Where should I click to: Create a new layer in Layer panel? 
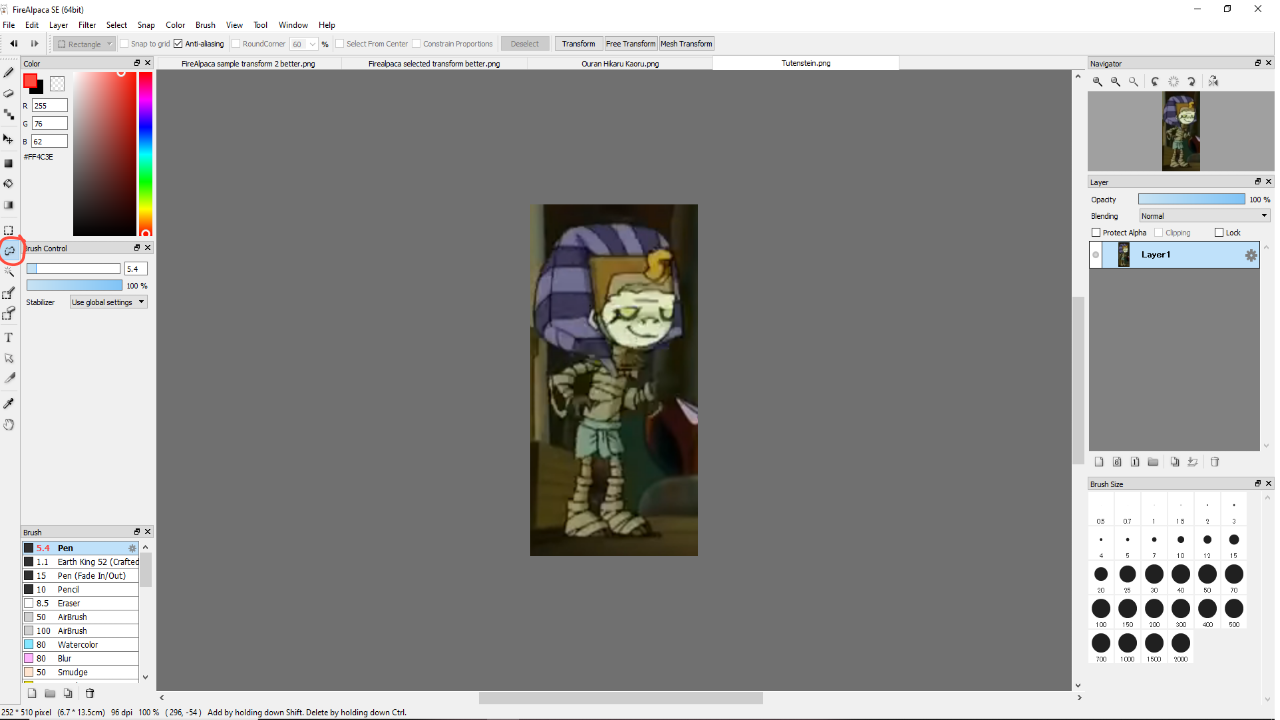coord(1099,462)
